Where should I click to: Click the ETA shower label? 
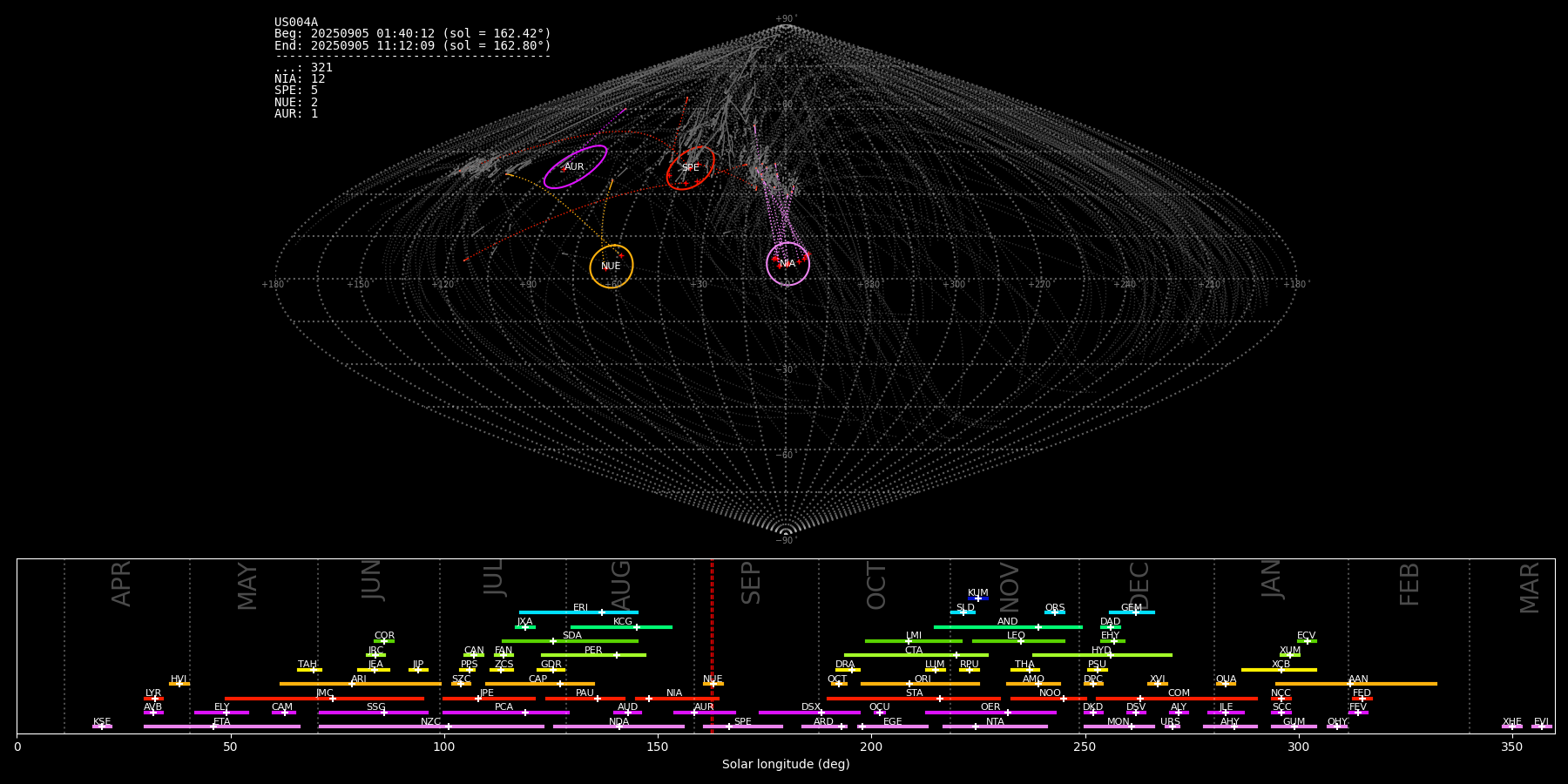click(x=222, y=722)
